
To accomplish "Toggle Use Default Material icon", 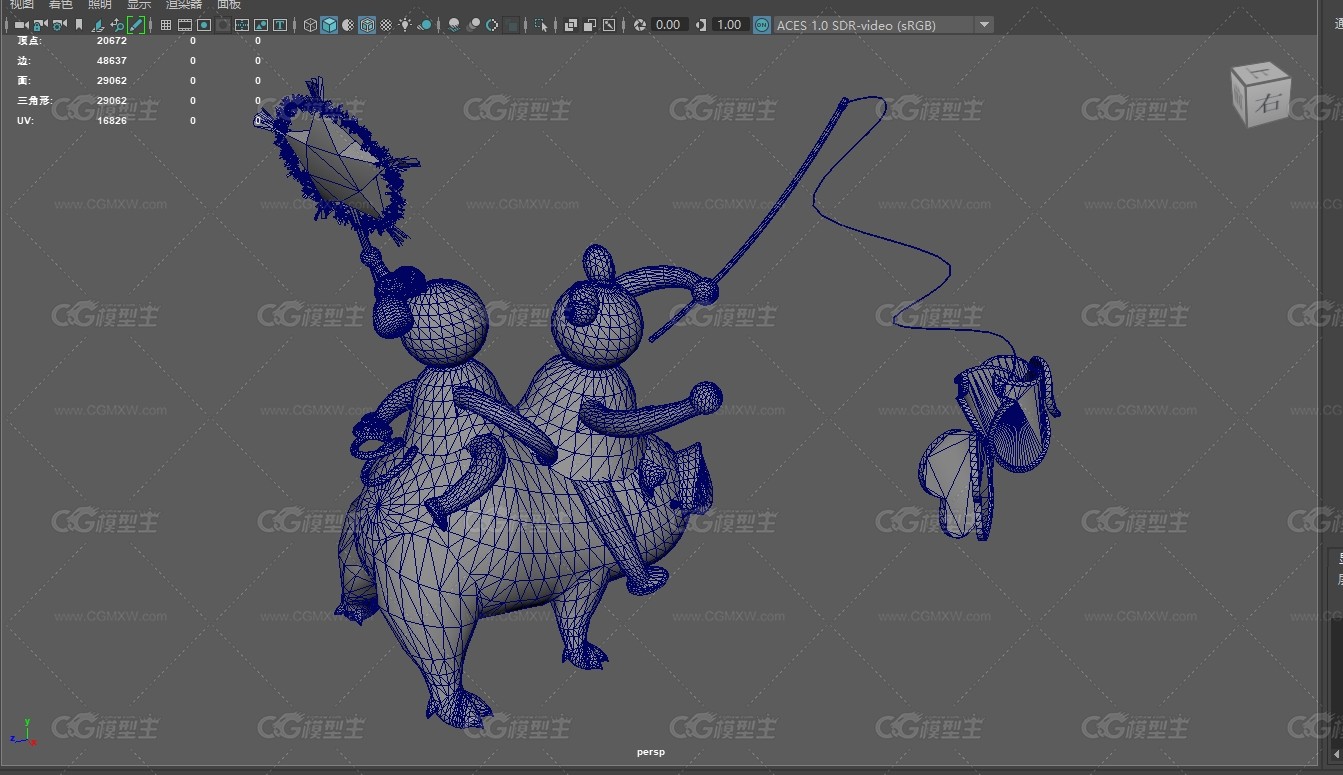I will coord(348,25).
